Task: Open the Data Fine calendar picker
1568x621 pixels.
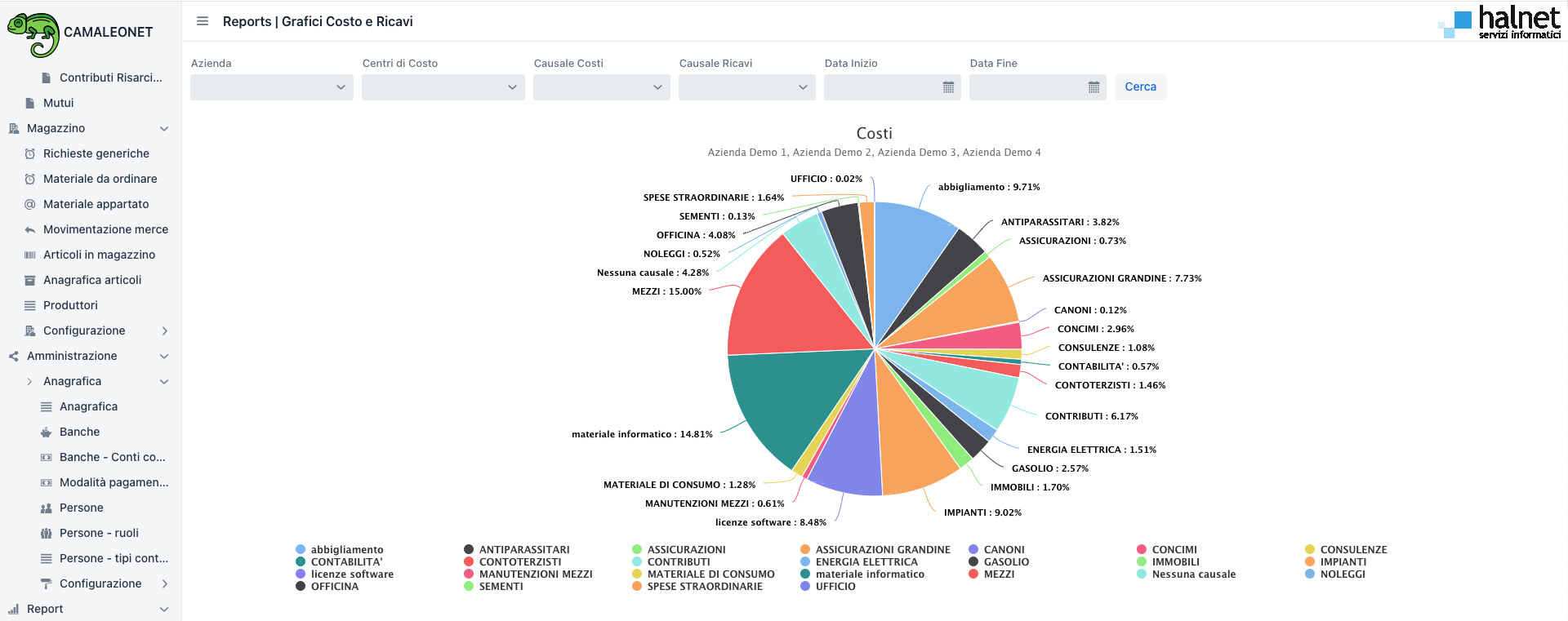Action: 1094,87
